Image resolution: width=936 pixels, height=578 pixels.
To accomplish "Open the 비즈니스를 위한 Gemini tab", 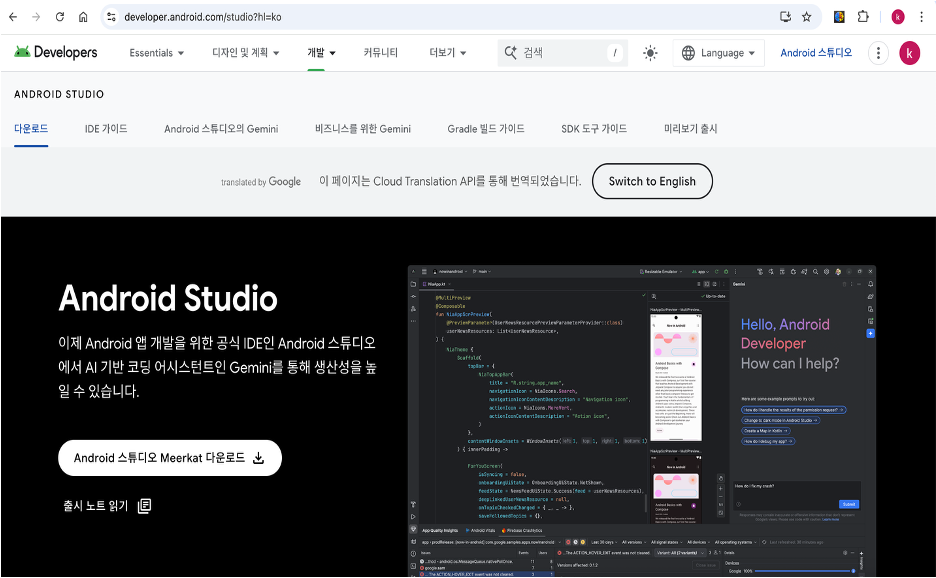I will click(x=363, y=128).
